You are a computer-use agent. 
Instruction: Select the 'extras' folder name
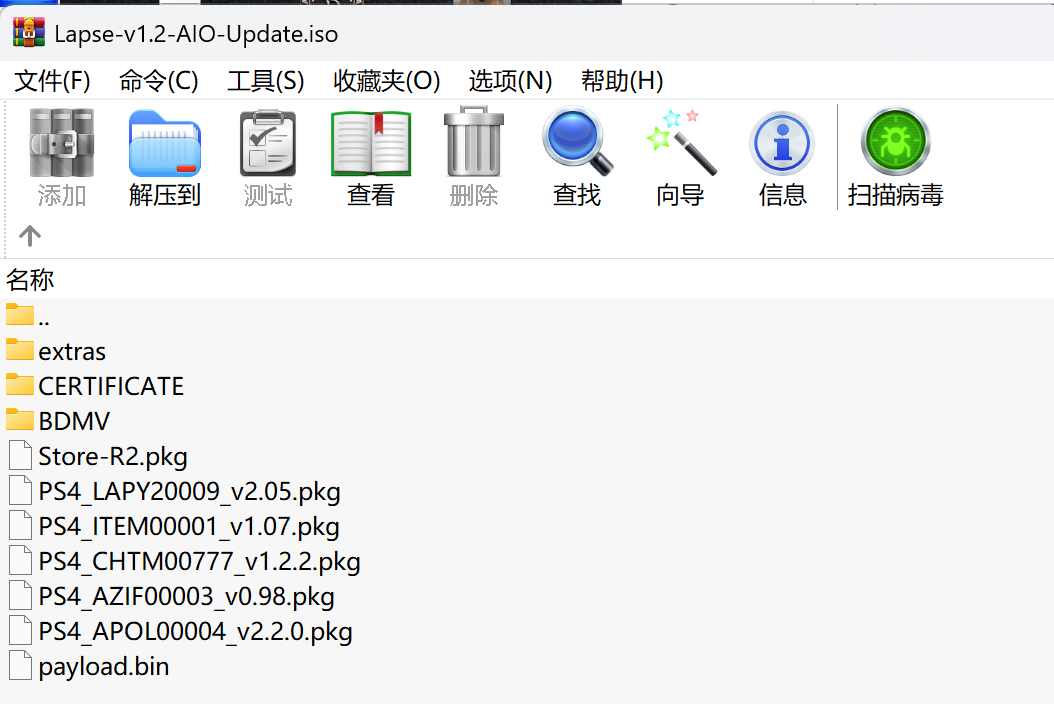[x=72, y=352]
